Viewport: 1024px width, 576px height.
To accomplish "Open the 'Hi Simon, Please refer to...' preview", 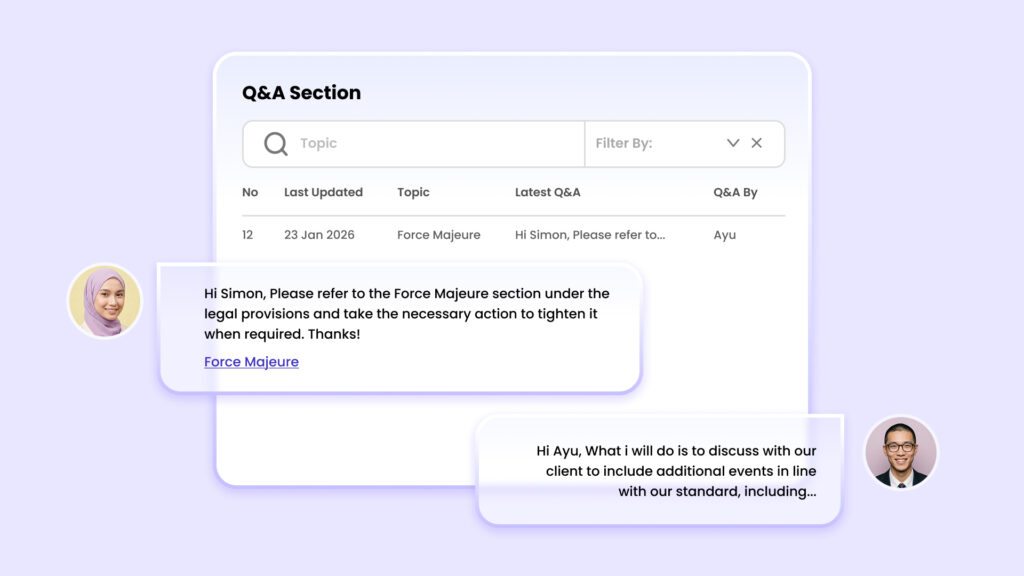I will coord(590,235).
